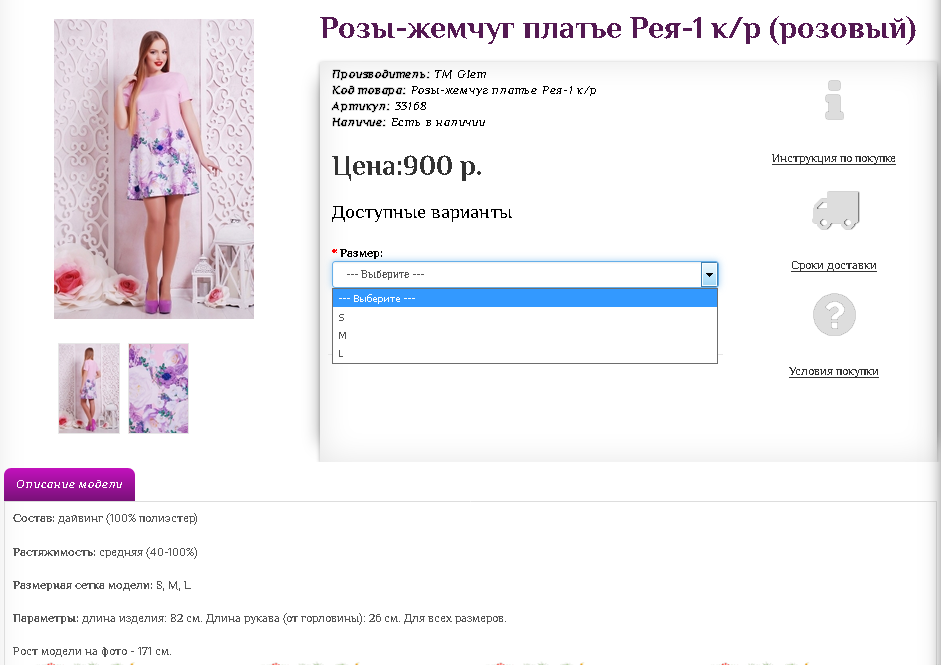The width and height of the screenshot is (941, 665).
Task: Choose size M from the list
Action: coord(525,335)
